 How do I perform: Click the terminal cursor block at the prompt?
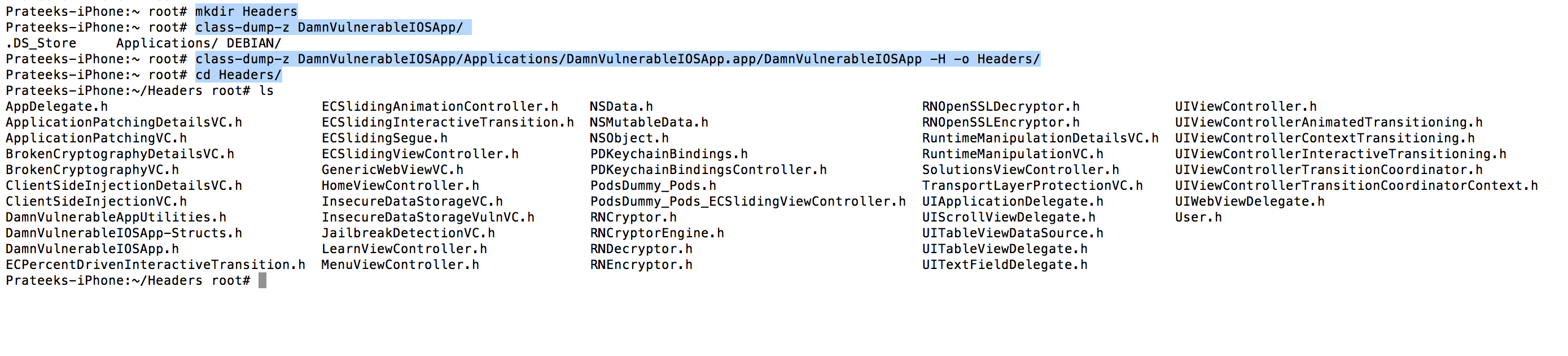pyautogui.click(x=262, y=280)
